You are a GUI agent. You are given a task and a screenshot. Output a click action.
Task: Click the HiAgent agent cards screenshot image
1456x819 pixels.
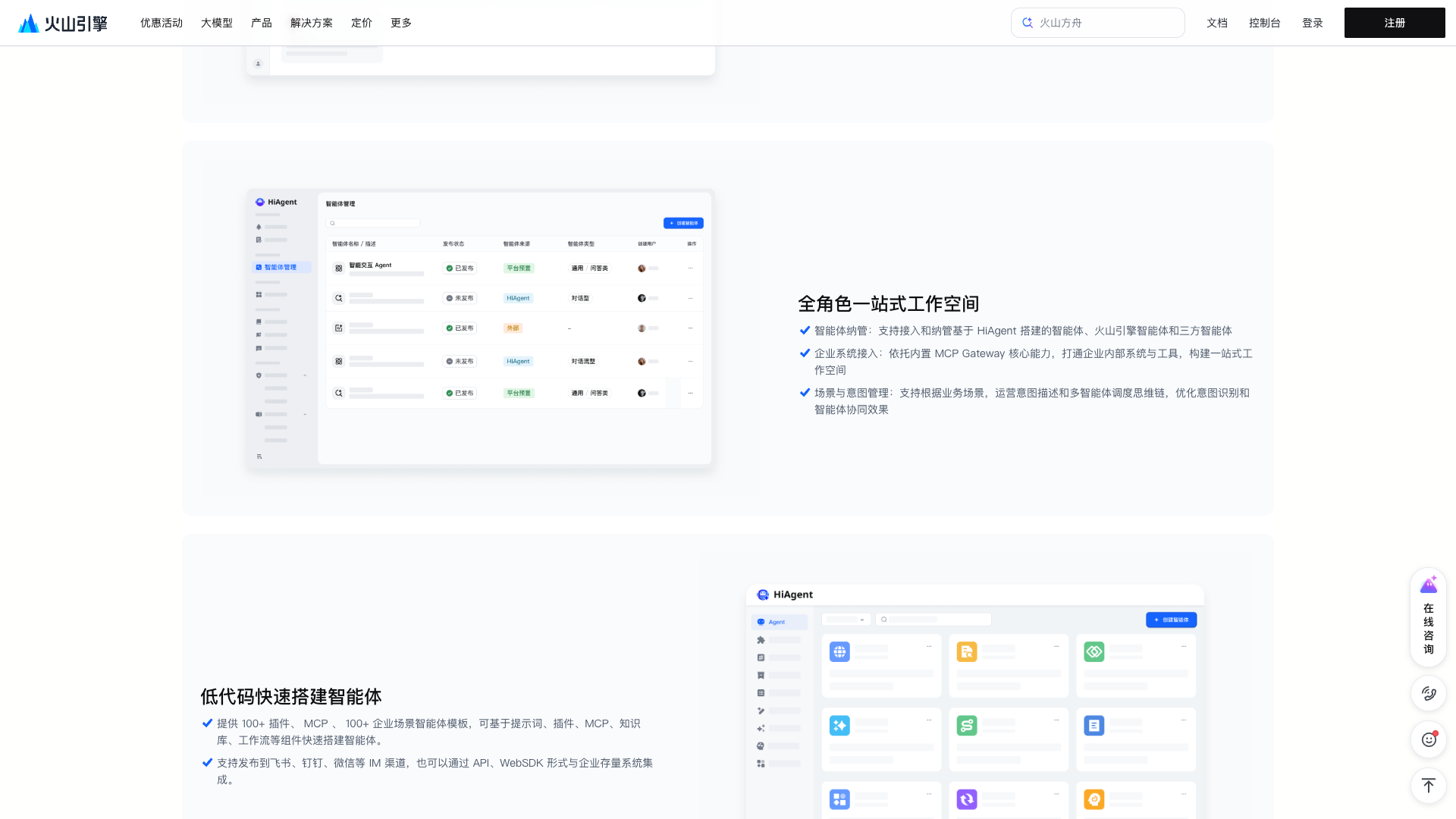click(975, 701)
